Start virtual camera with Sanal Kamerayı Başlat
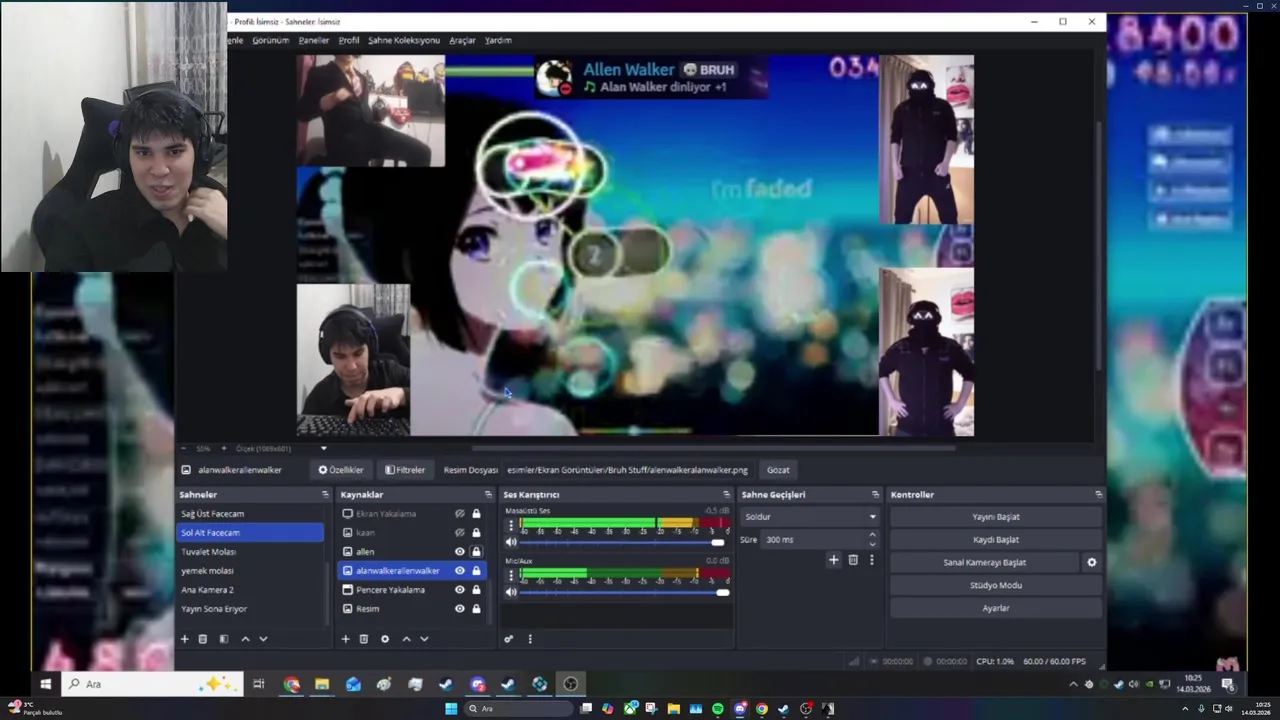 click(x=985, y=562)
